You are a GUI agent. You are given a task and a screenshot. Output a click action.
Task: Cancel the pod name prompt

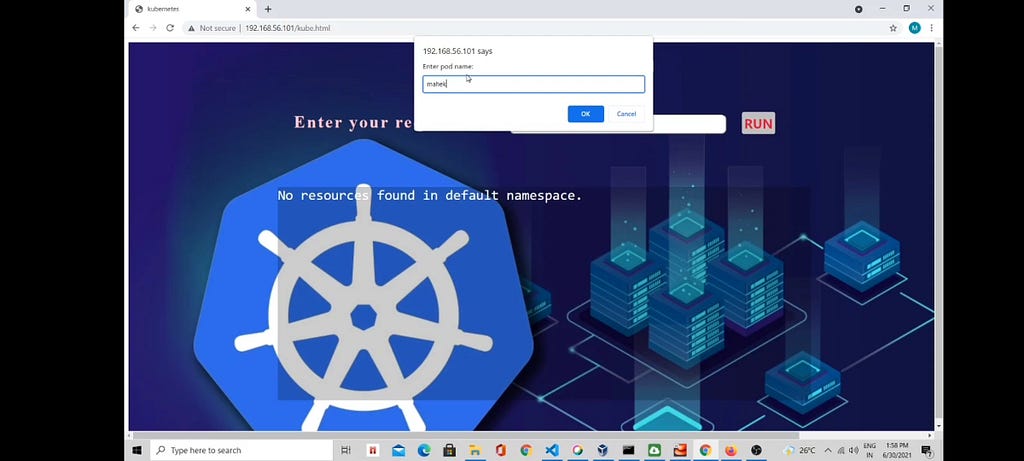click(x=626, y=114)
